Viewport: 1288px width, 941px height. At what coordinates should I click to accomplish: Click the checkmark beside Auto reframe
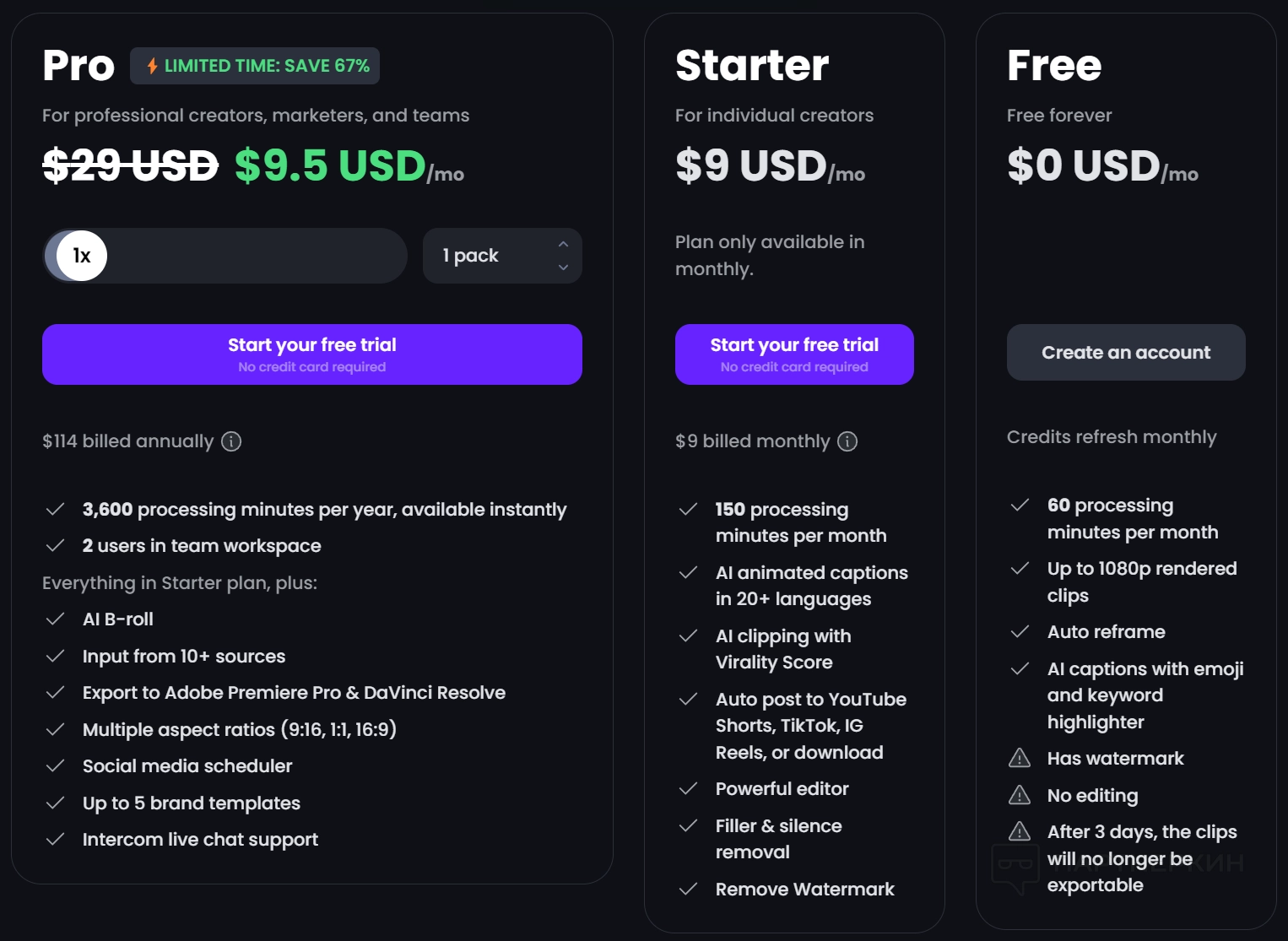coord(1020,632)
